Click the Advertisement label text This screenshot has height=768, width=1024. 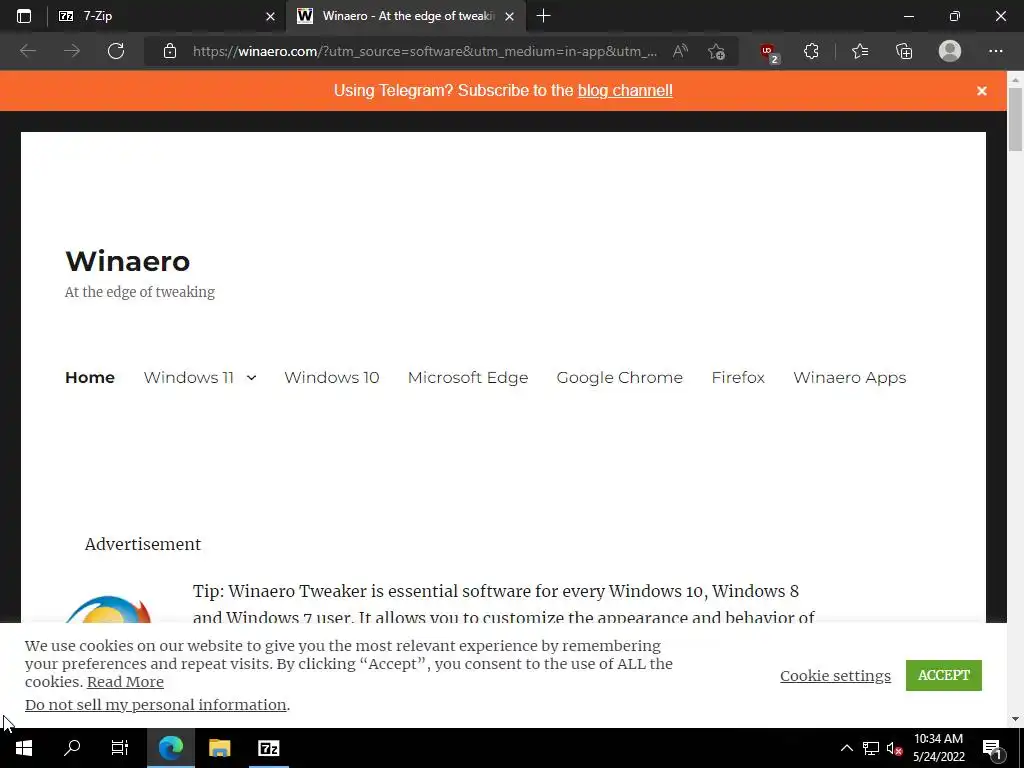click(x=142, y=544)
